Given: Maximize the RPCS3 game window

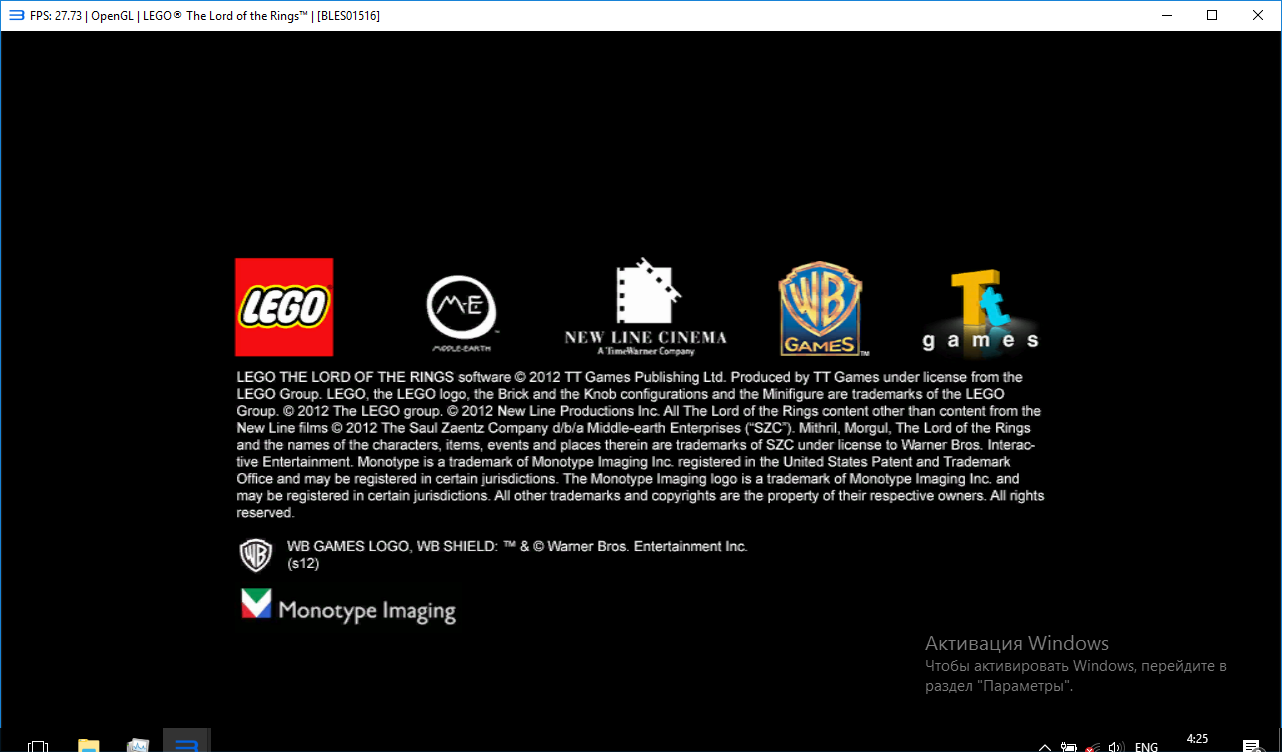Looking at the screenshot, I should 1212,15.
